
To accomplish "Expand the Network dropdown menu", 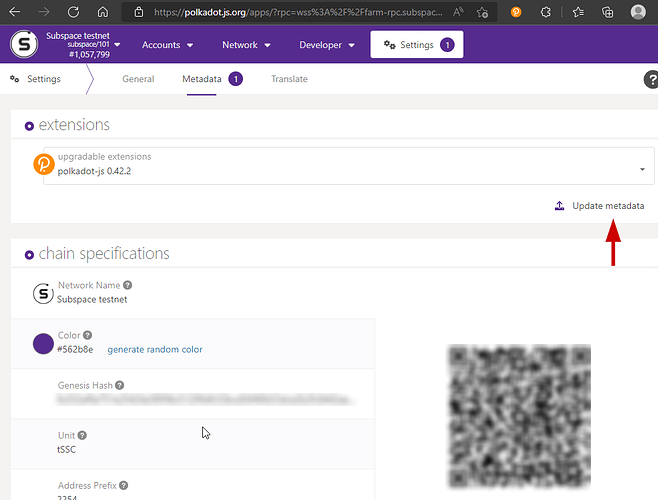I will pos(245,45).
